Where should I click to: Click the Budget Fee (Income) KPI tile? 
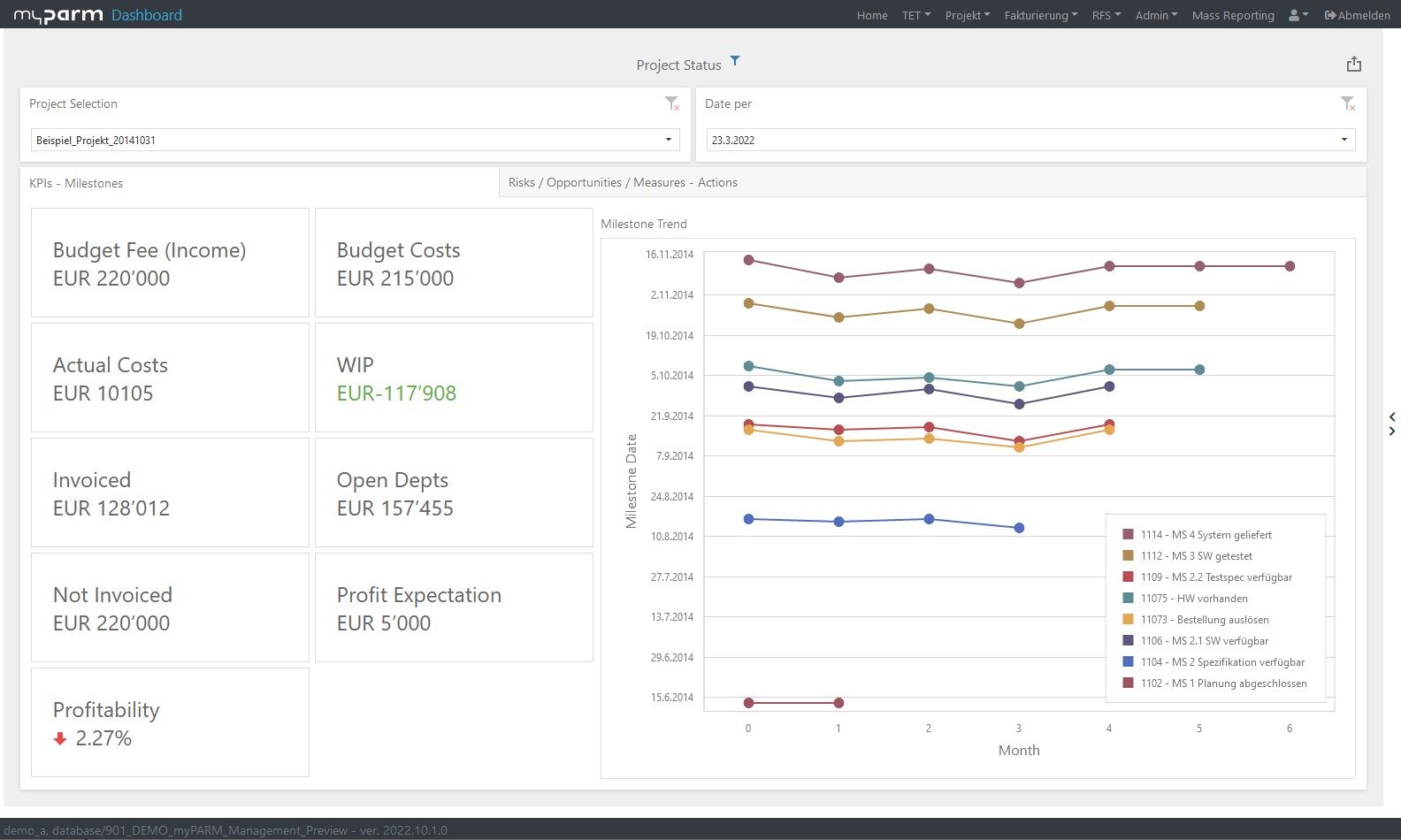coord(170,263)
